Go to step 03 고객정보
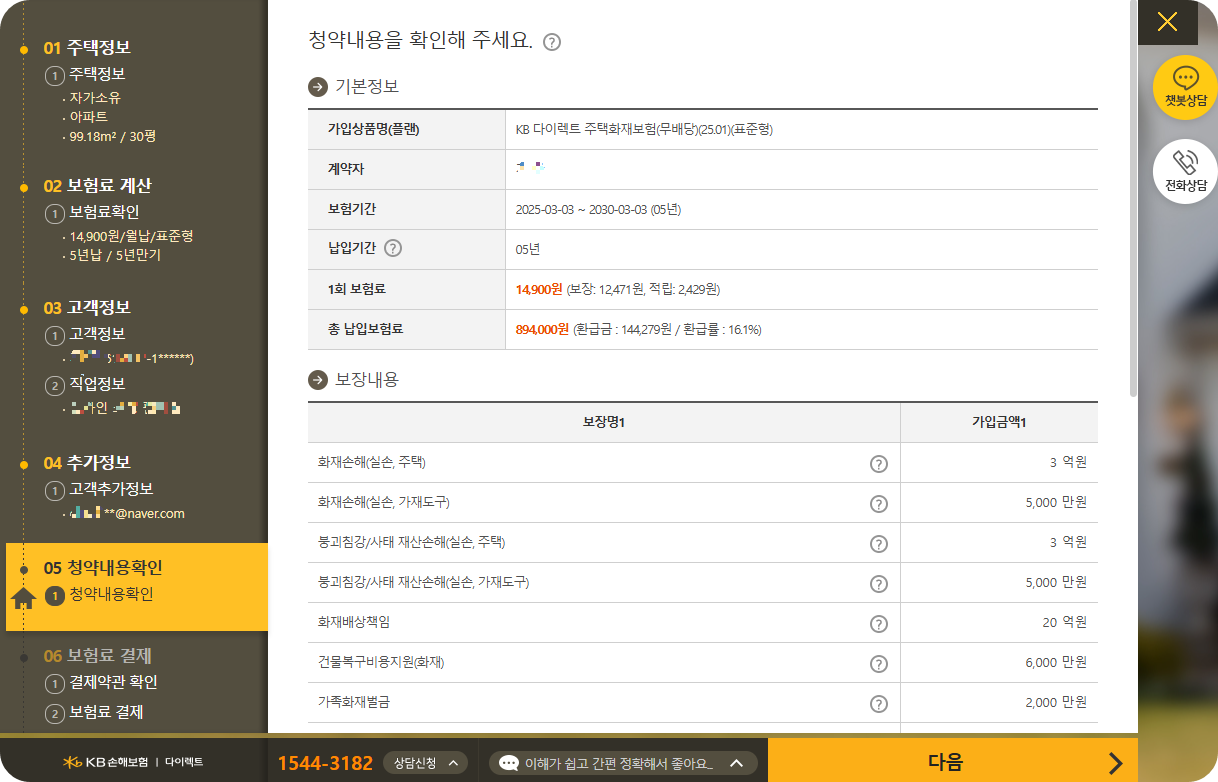This screenshot has width=1218, height=782. [x=87, y=307]
